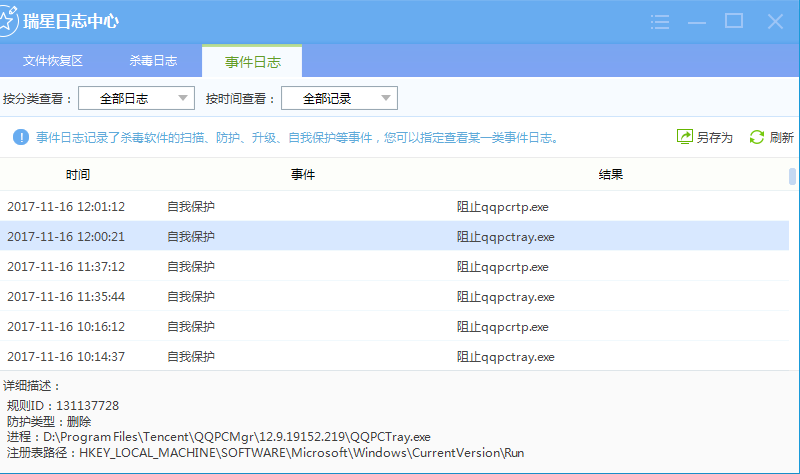800x474 pixels.
Task: Click 阻止qqpctray.exe result in 10:14:37 row
Action: [506, 357]
